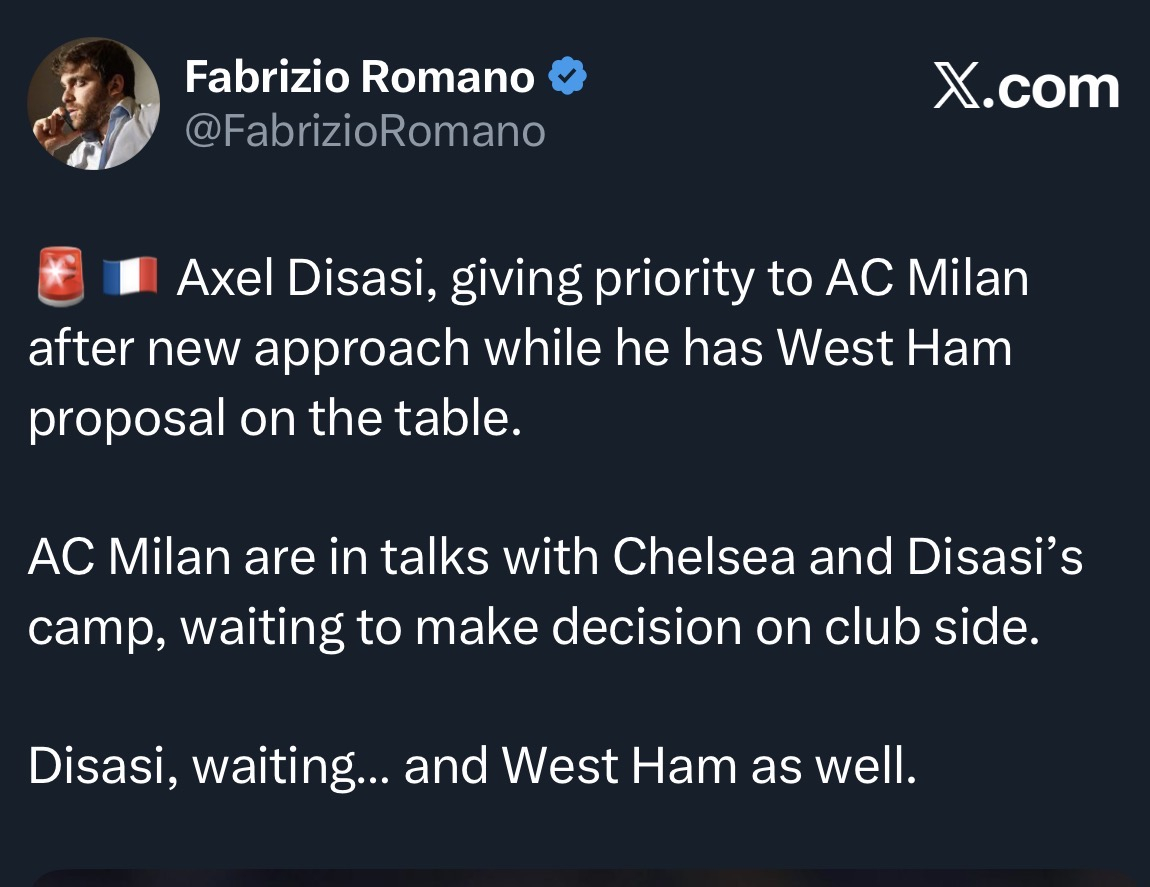Click 'proposal on the table' text line
1150x887 pixels.
pyautogui.click(x=275, y=418)
